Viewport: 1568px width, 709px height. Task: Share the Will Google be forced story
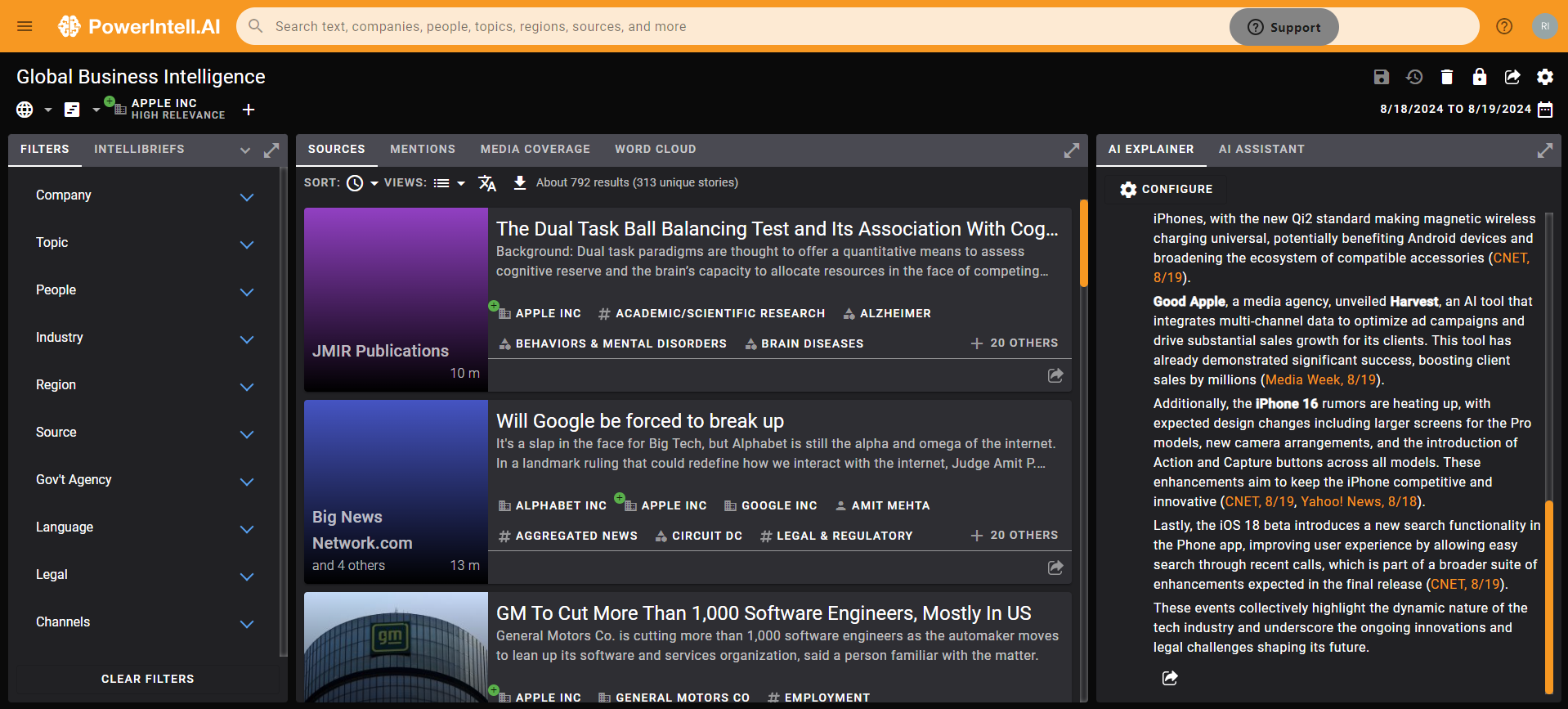click(x=1055, y=568)
